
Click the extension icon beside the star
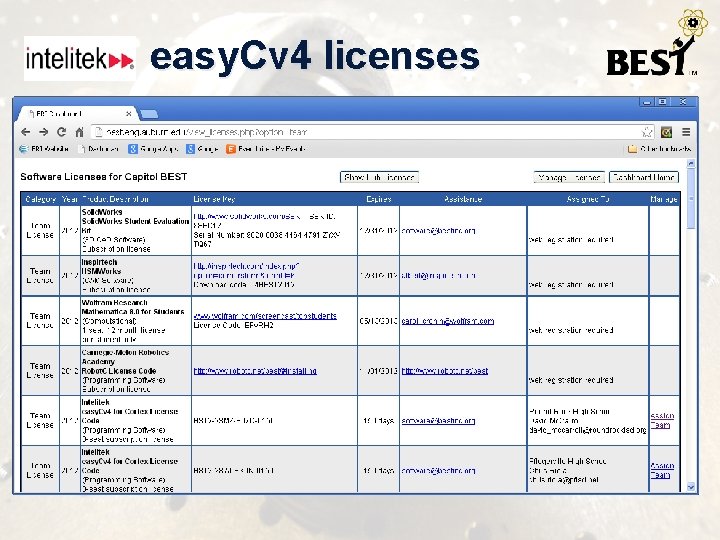tap(666, 132)
